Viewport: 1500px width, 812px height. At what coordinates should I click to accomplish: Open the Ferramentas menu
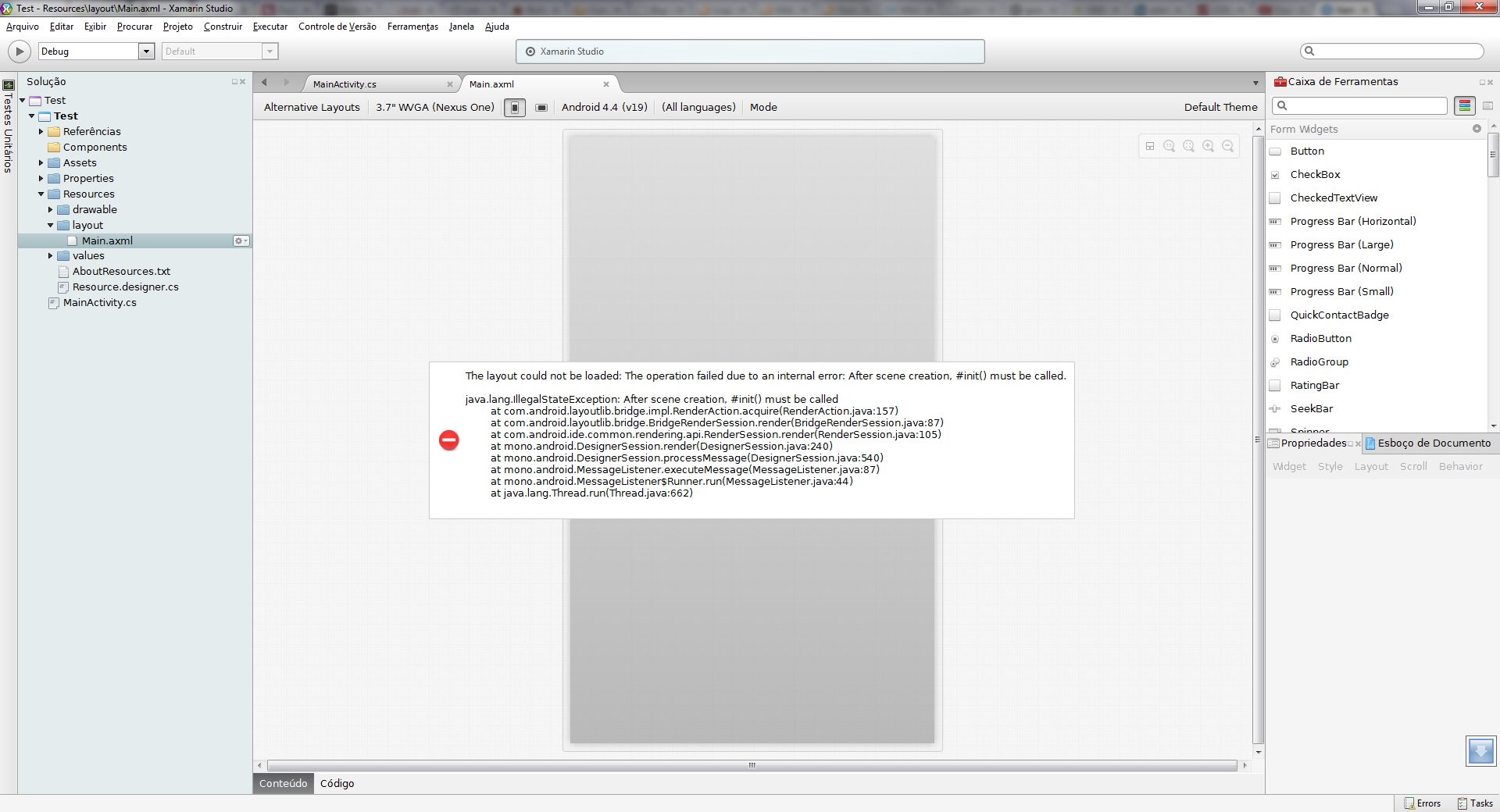(x=412, y=27)
